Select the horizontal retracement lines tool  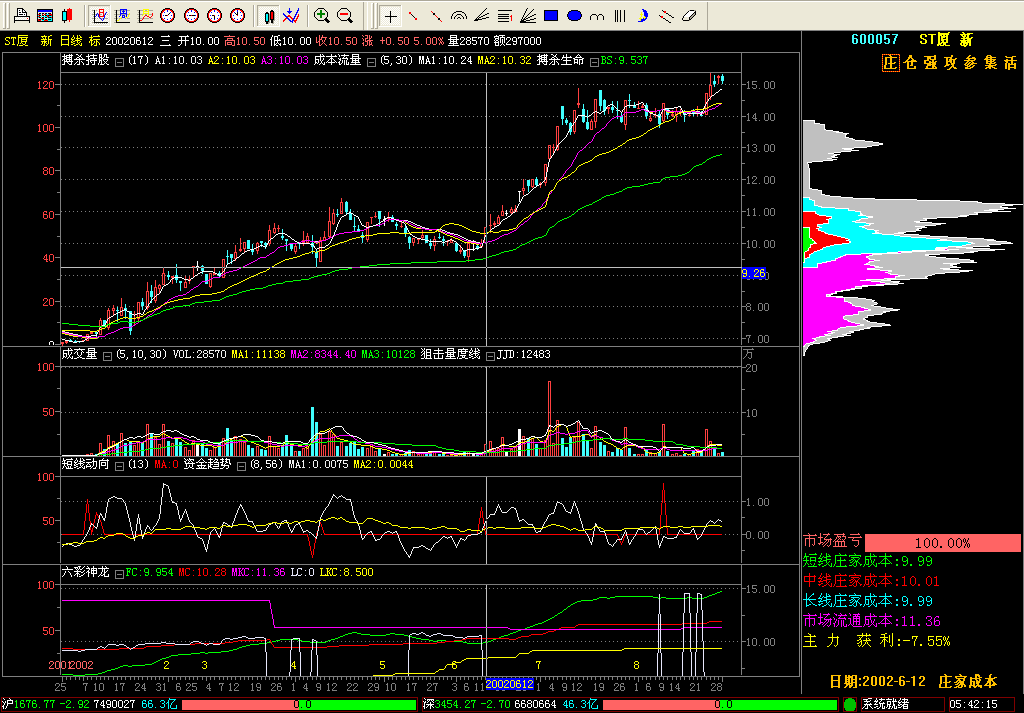[x=505, y=16]
